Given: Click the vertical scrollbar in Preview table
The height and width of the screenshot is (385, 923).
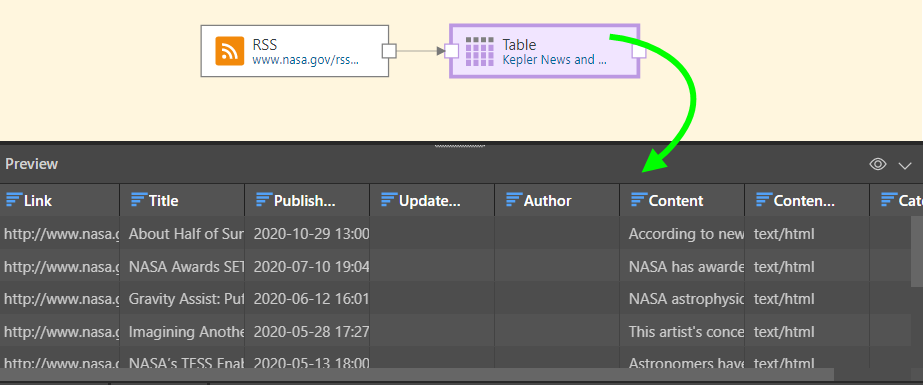Looking at the screenshot, I should coord(917,247).
